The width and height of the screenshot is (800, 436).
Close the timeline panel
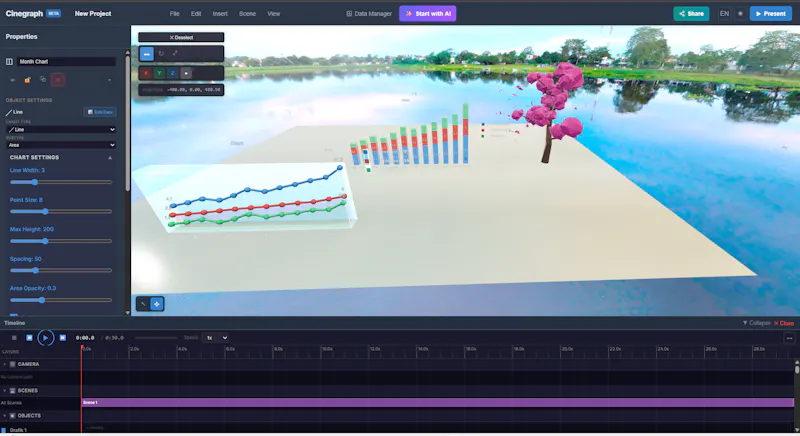pyautogui.click(x=784, y=323)
